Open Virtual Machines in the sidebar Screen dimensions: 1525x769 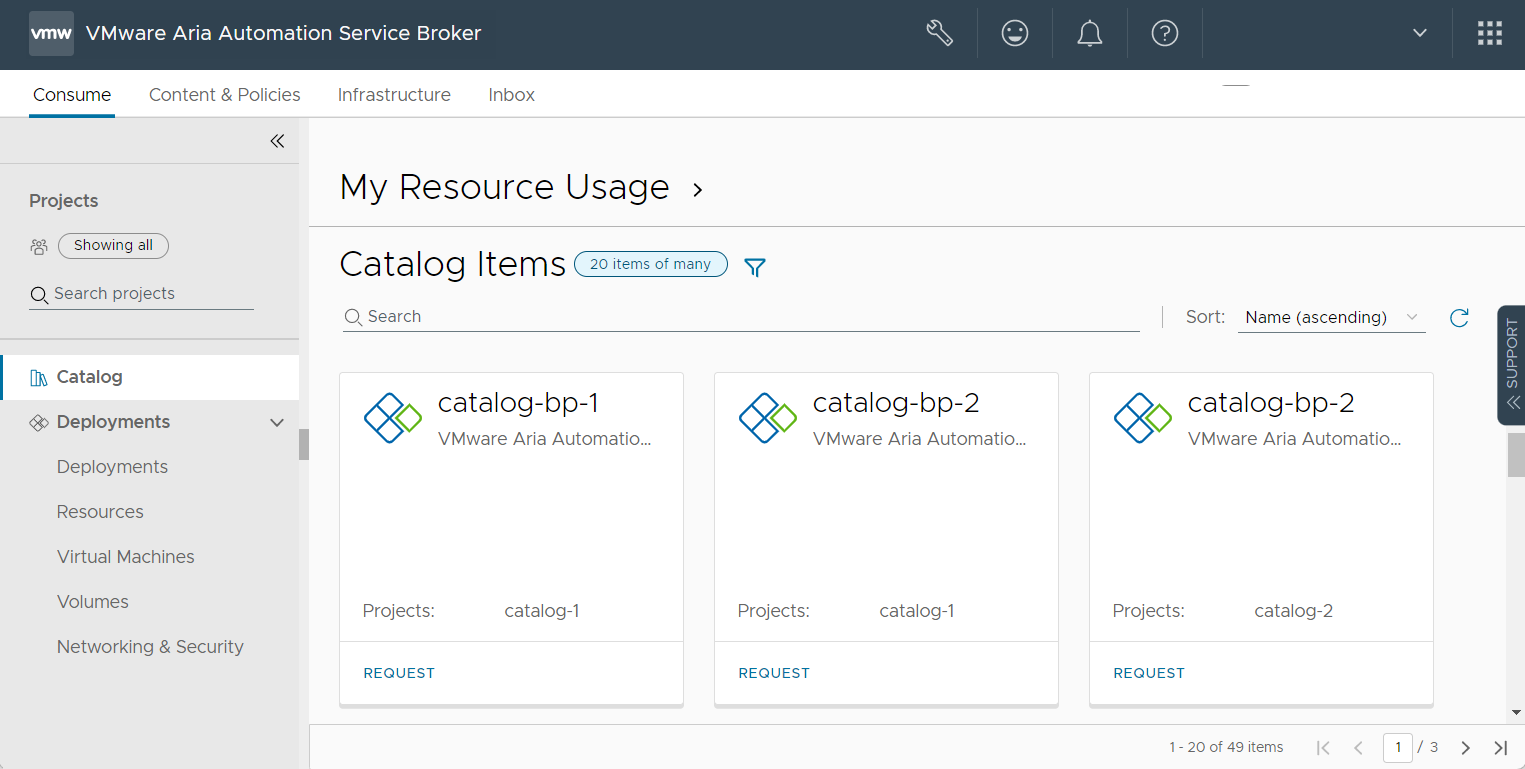126,557
